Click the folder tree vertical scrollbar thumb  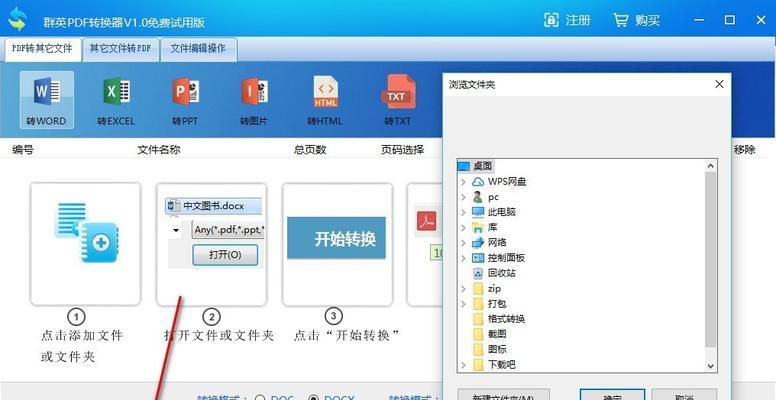[711, 259]
